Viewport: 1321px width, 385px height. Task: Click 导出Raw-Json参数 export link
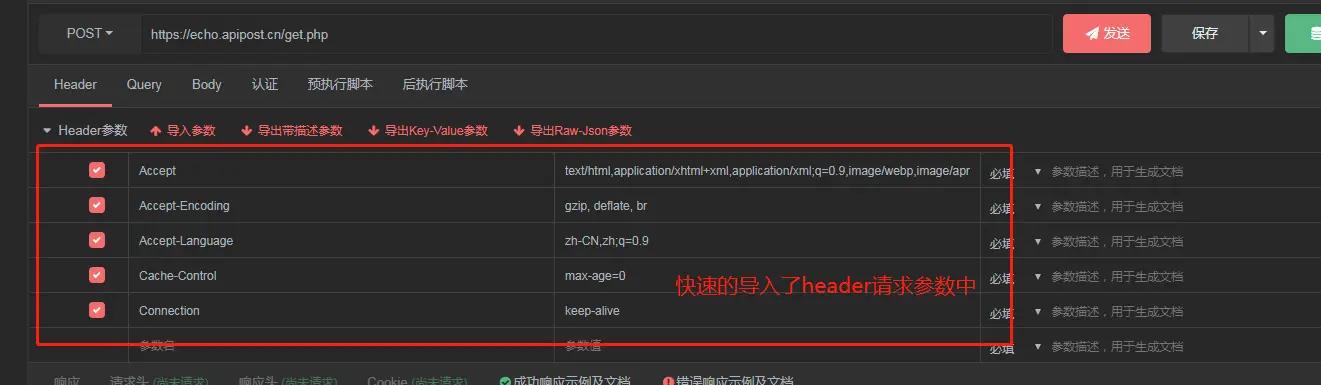(573, 131)
